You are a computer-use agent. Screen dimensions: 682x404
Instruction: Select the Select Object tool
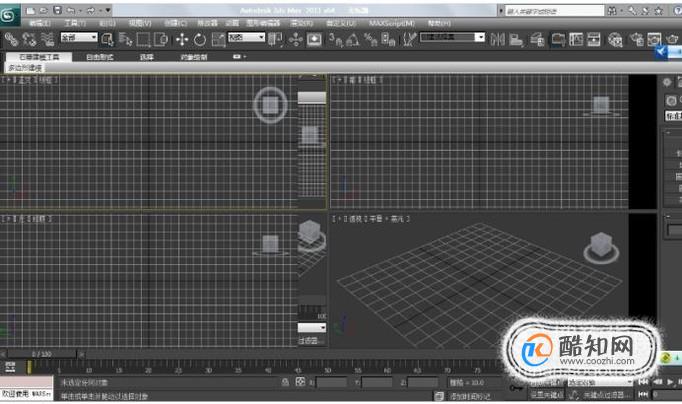pos(107,40)
